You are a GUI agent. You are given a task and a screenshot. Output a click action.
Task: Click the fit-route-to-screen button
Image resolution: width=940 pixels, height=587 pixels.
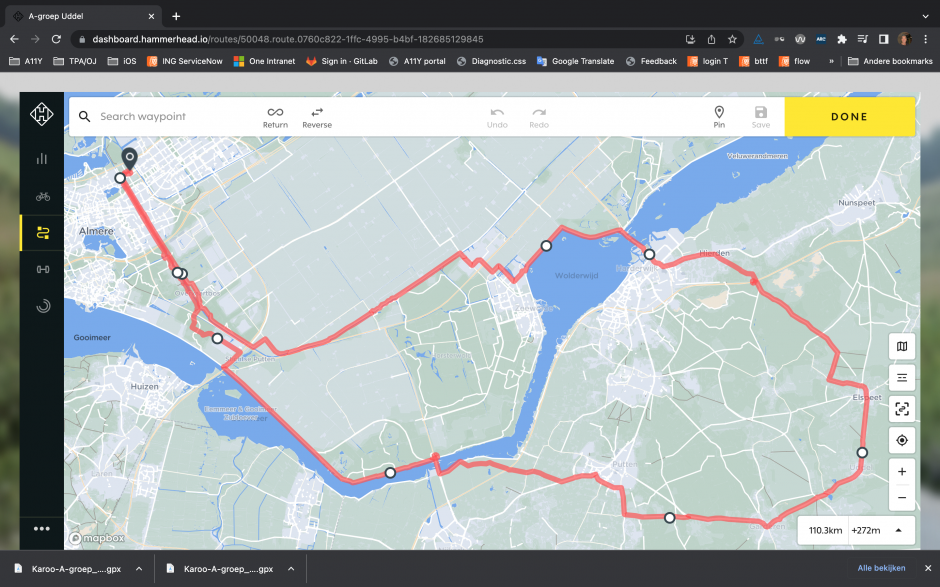pyautogui.click(x=902, y=409)
